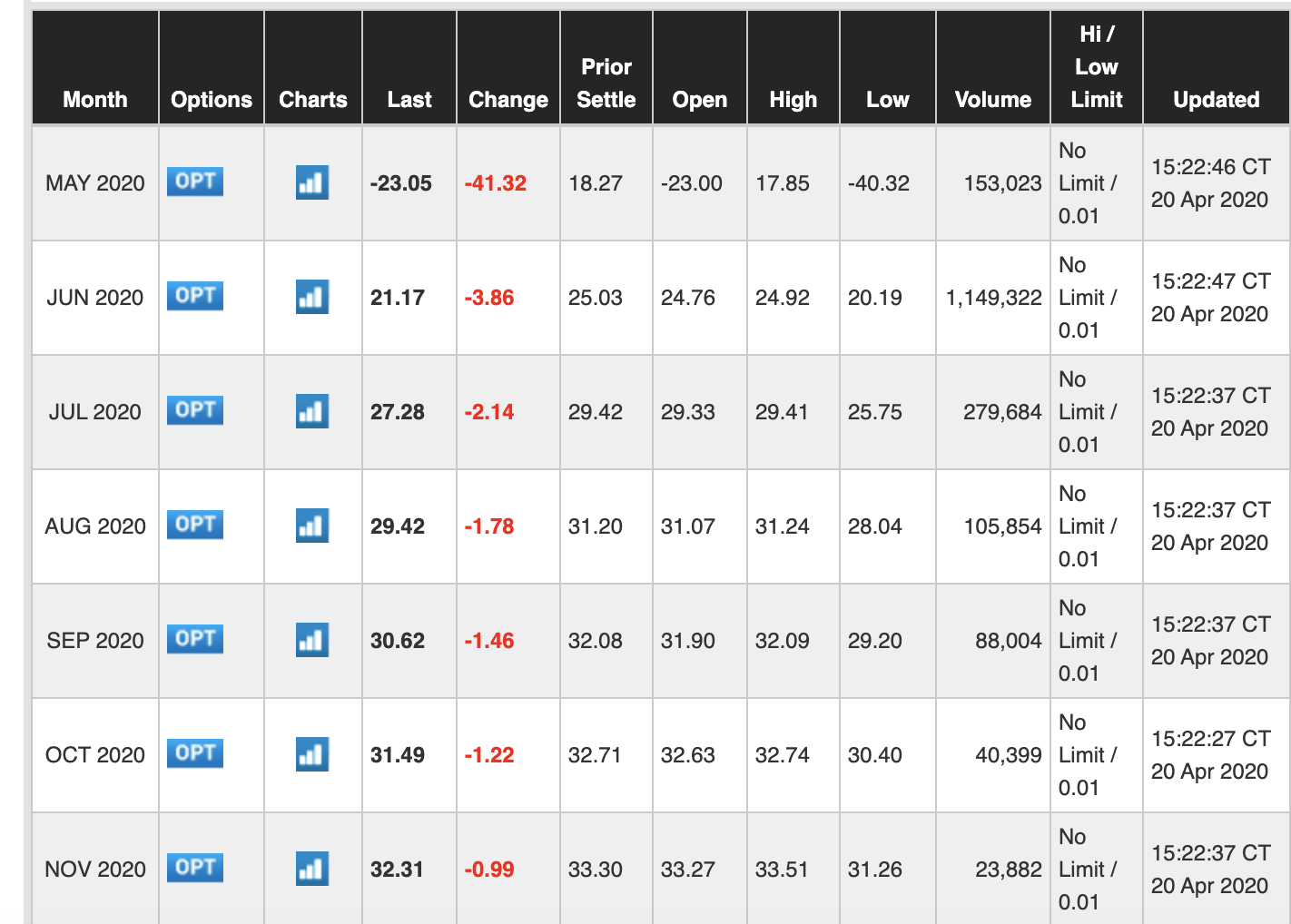Select OPT in the SEP 2020 row
This screenshot has height=924, width=1291.
195,639
